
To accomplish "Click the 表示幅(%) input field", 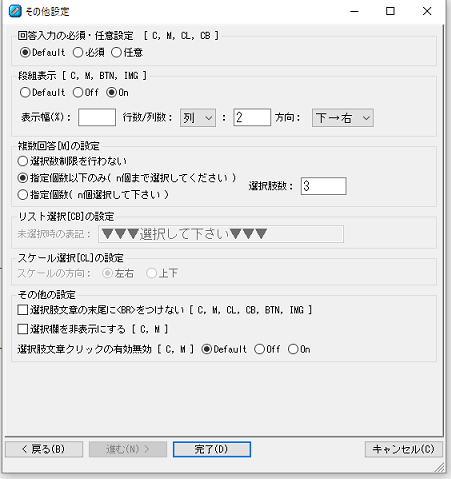I will coord(97,117).
